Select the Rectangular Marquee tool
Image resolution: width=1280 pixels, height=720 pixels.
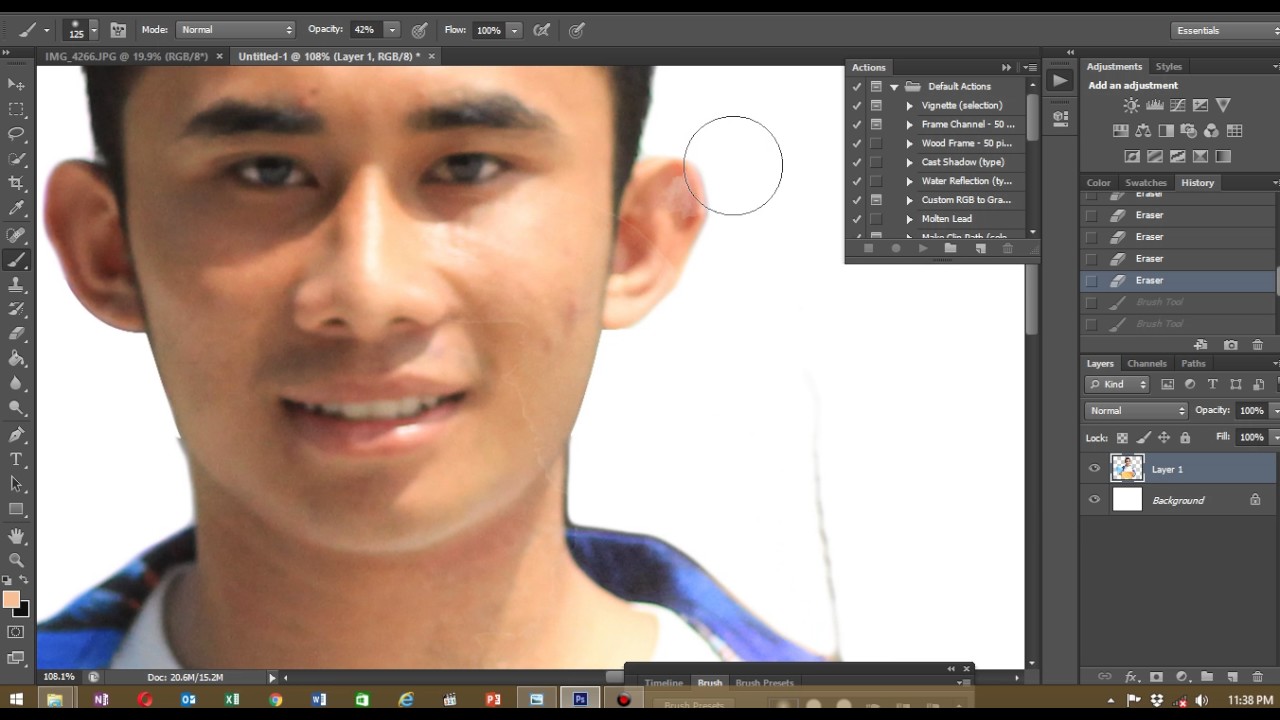16,109
